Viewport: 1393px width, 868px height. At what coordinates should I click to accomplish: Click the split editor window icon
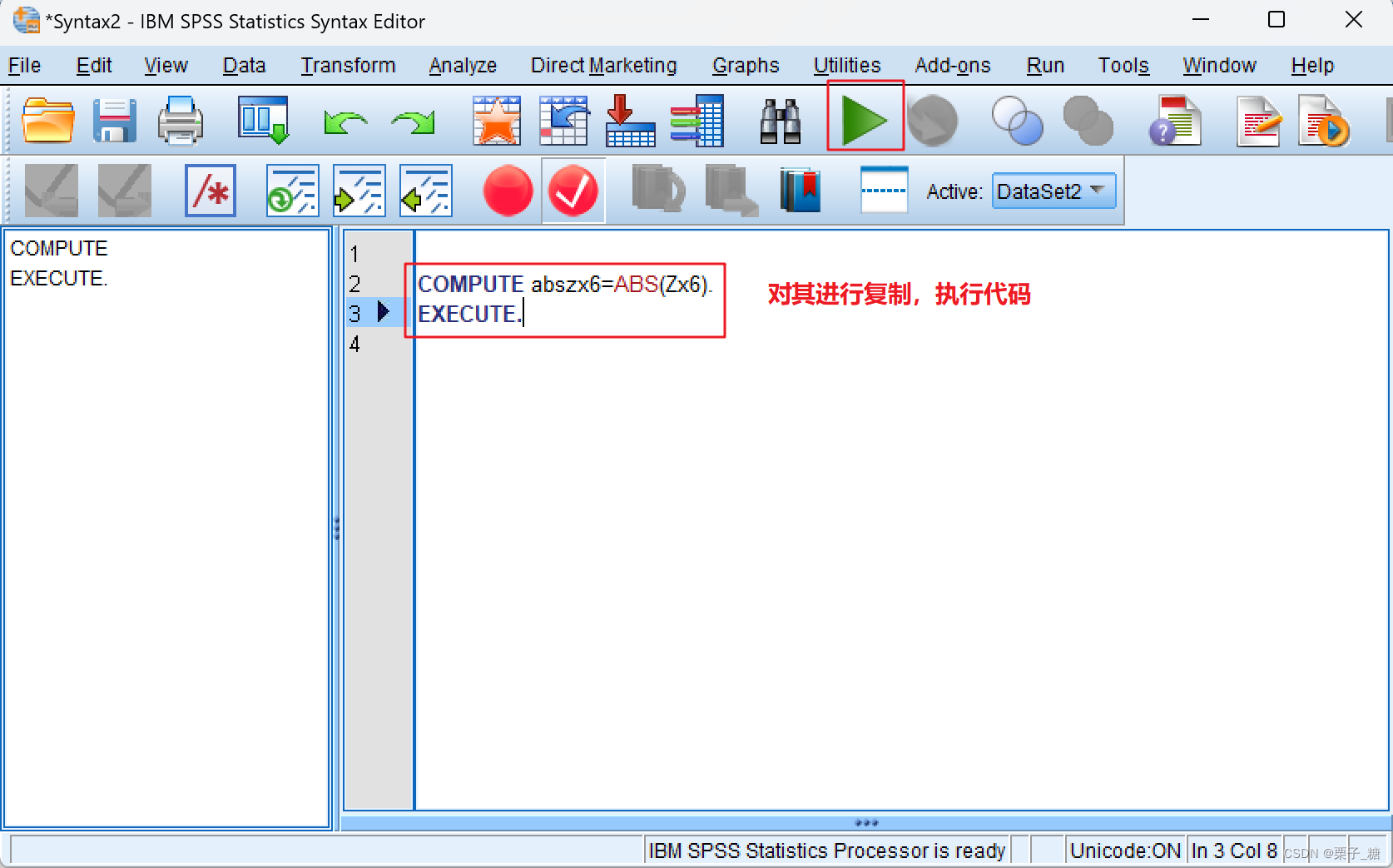(884, 191)
